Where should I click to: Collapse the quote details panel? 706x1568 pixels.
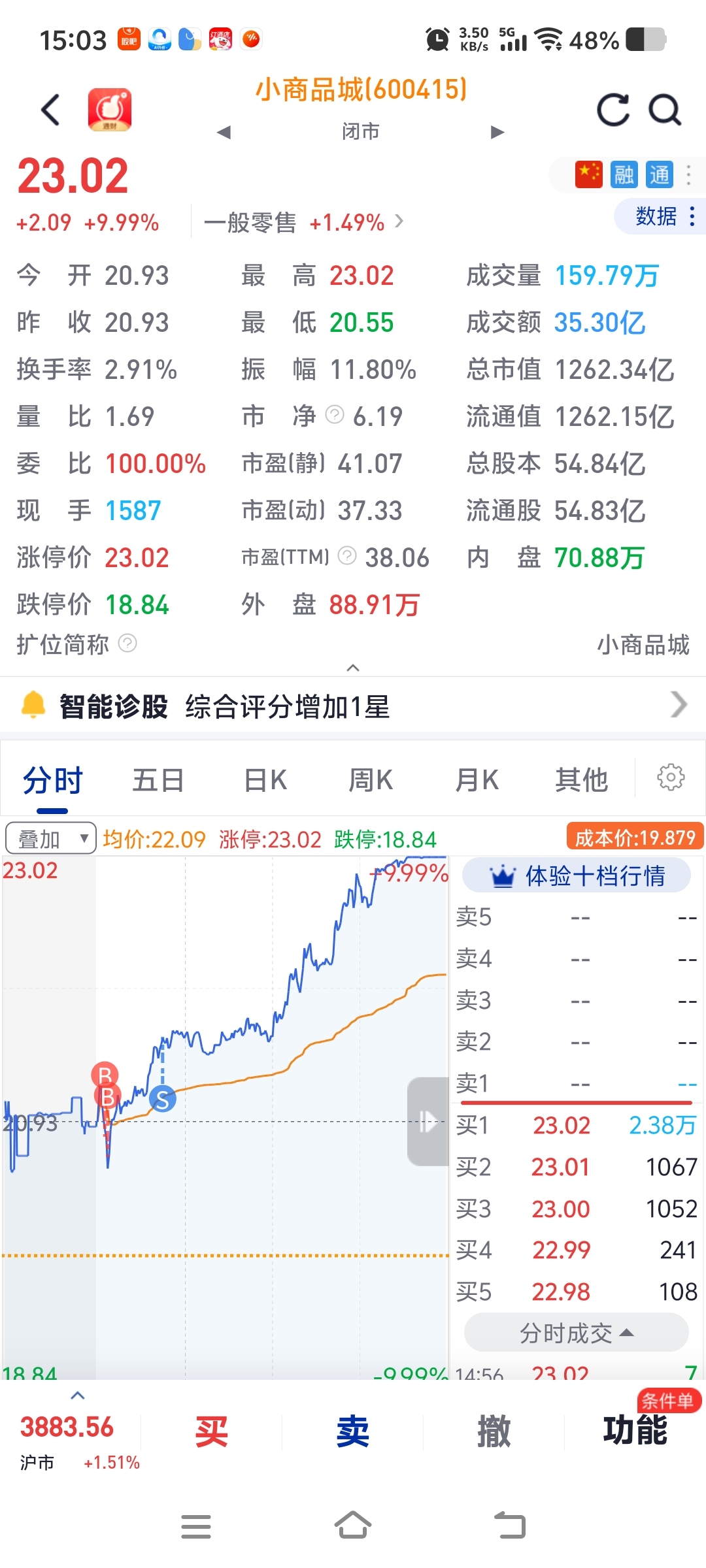coord(353,667)
